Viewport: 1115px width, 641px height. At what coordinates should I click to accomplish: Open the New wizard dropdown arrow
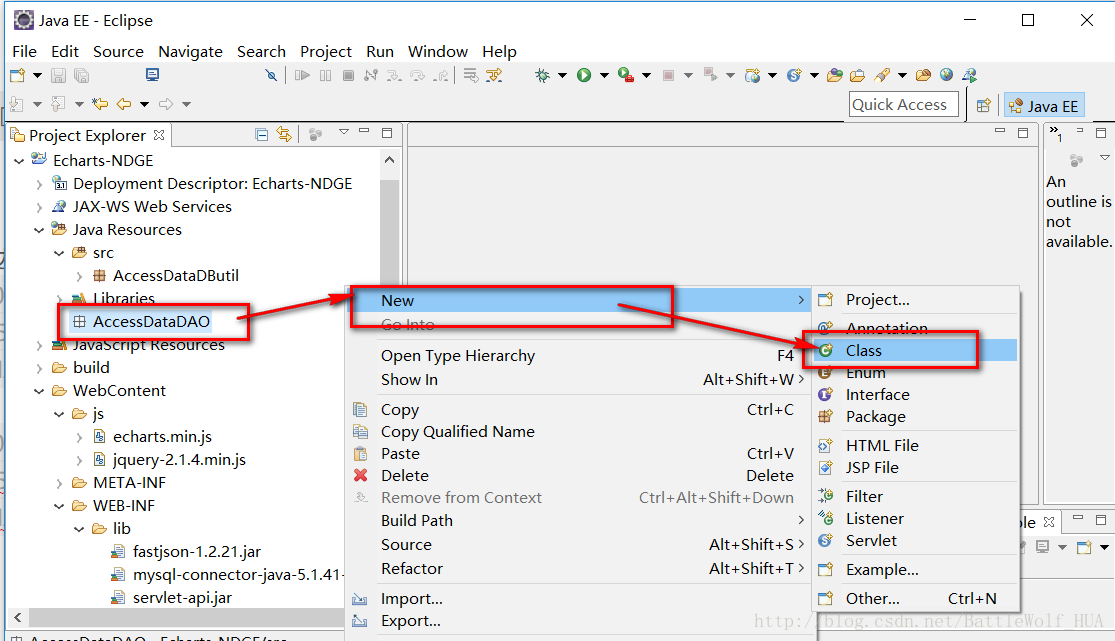pyautogui.click(x=37, y=75)
